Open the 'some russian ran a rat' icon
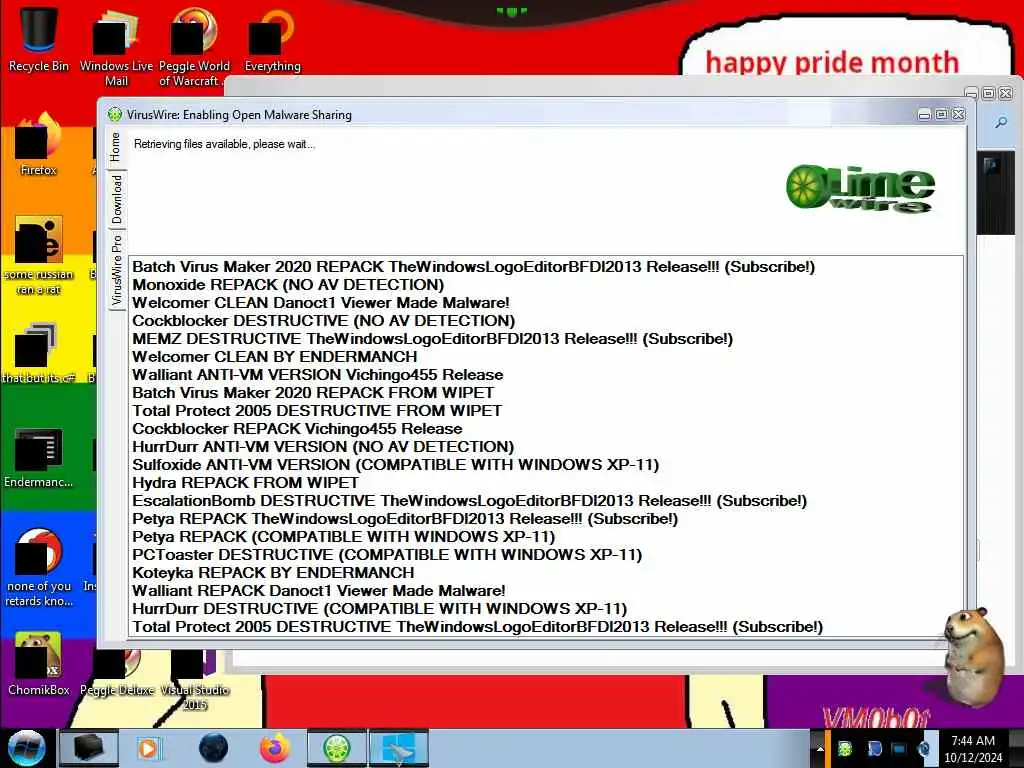Screen dimensions: 1024x768 39,255
